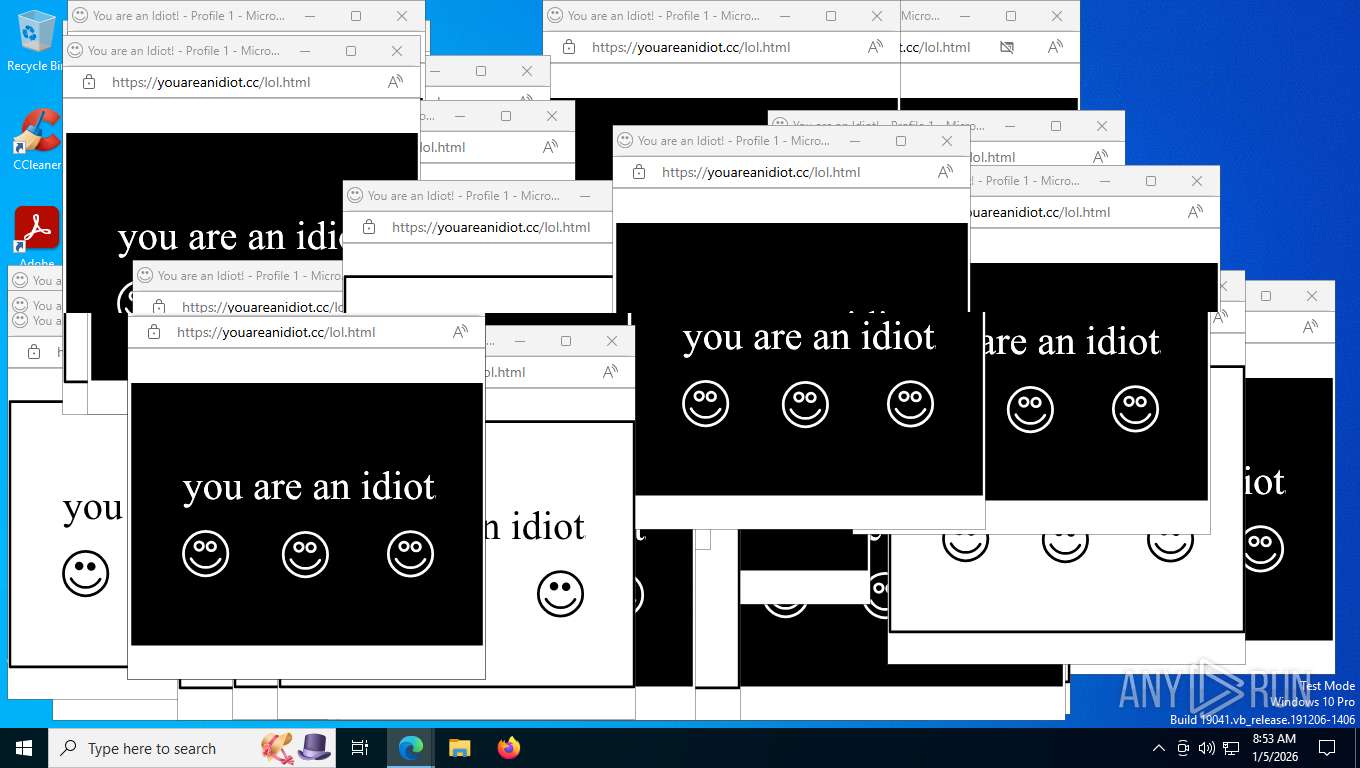Click the smiley on the rightmost black page
The width and height of the screenshot is (1360, 768).
point(1263,549)
